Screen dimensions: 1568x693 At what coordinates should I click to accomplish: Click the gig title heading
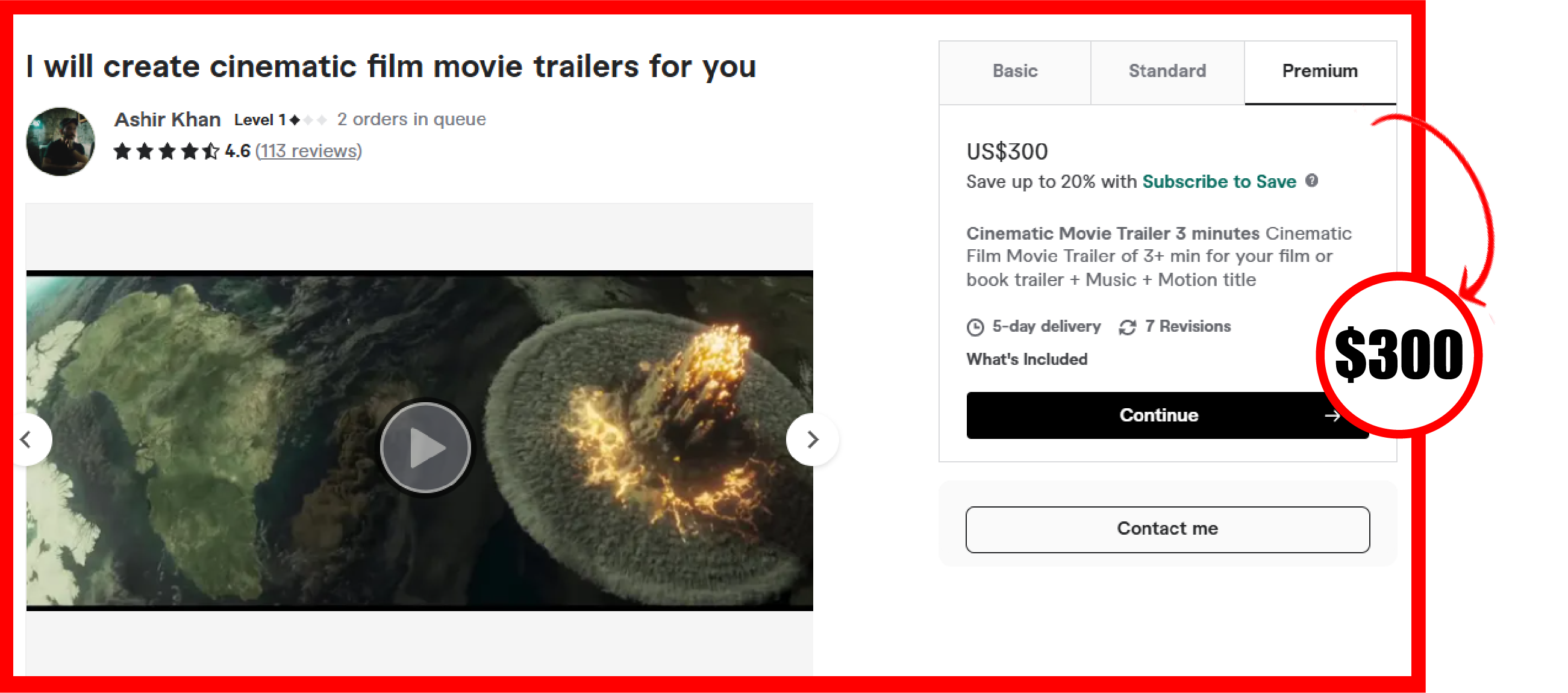click(x=391, y=66)
